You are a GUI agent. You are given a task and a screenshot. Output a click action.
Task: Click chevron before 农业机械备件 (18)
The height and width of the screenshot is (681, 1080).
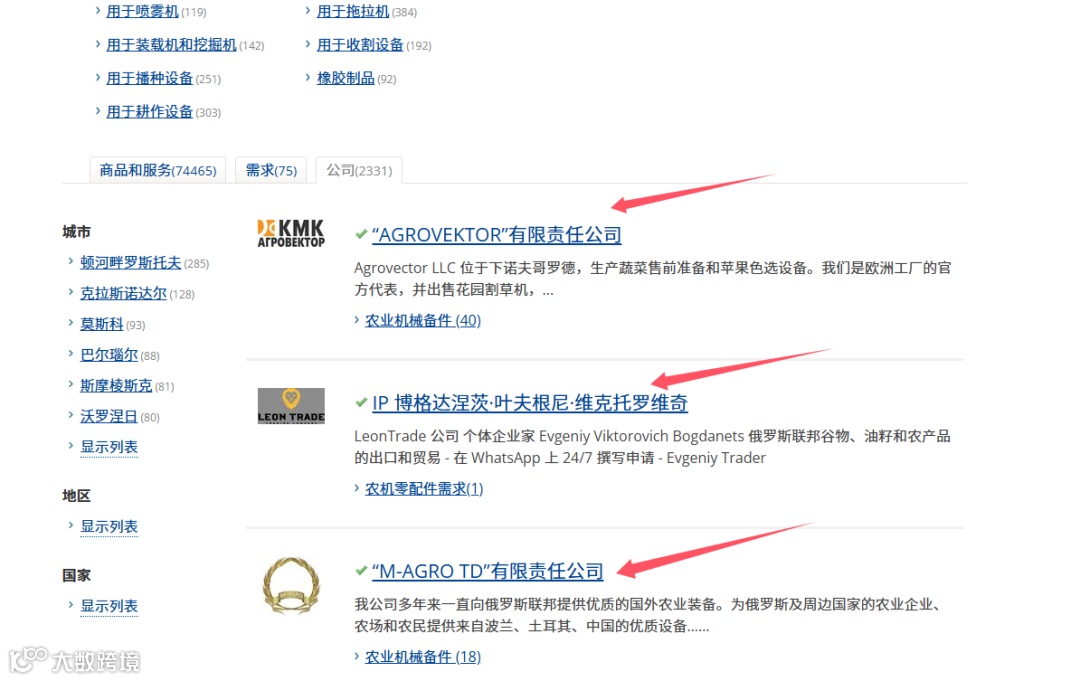(357, 656)
